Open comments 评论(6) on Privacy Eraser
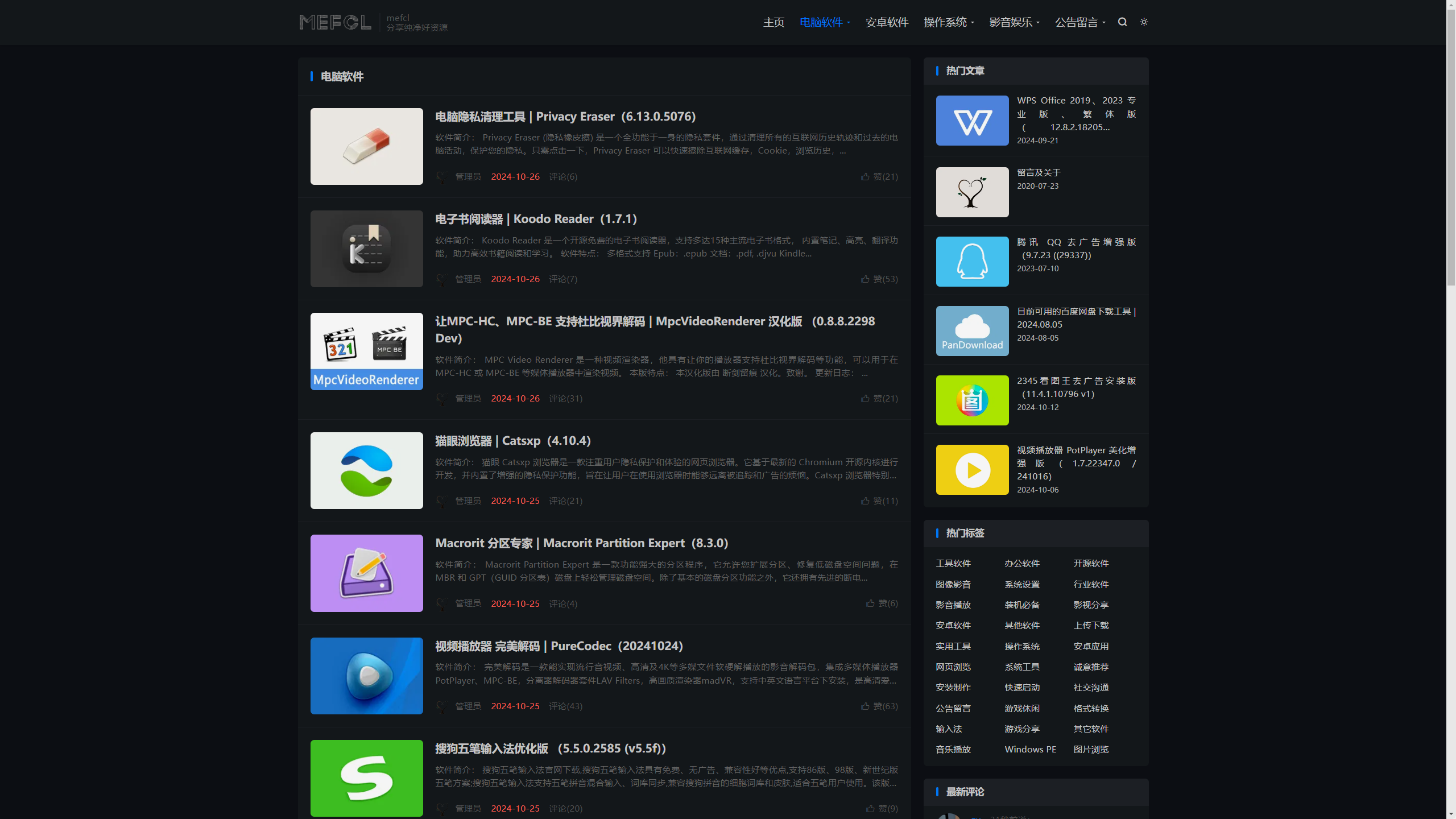The width and height of the screenshot is (1456, 819). point(563,177)
